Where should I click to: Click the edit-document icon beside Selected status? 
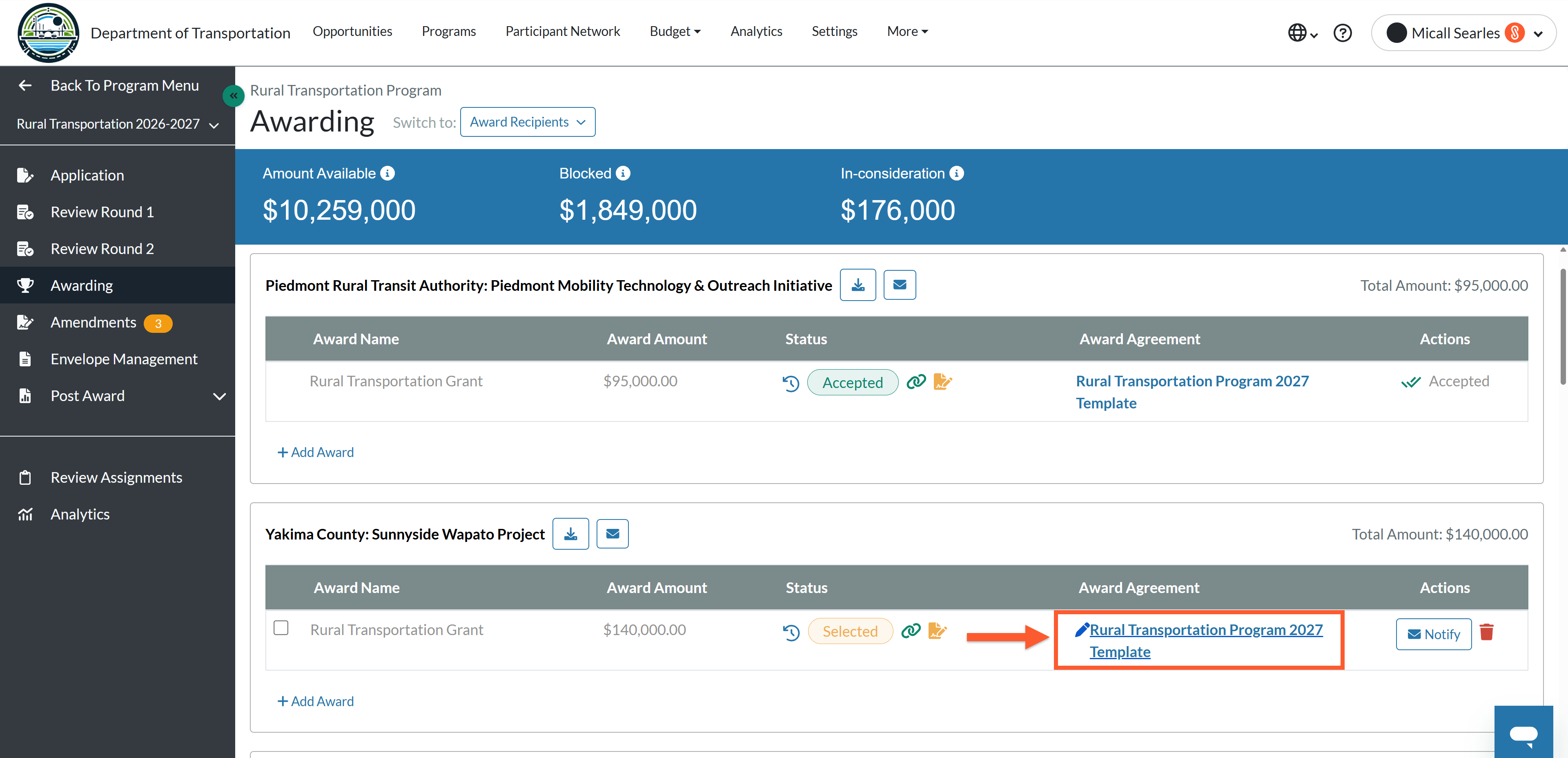point(937,630)
